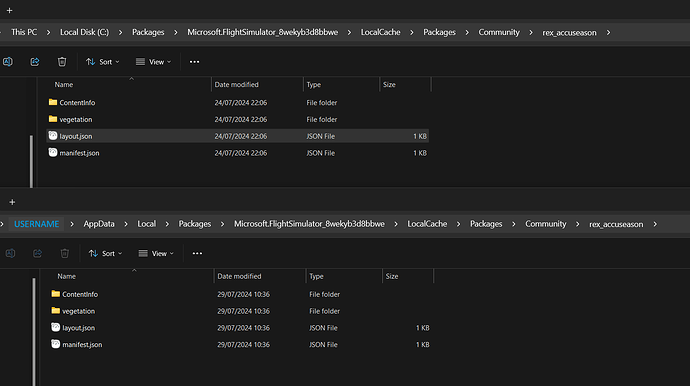Click the Share icon in top window toolbar

tap(35, 62)
